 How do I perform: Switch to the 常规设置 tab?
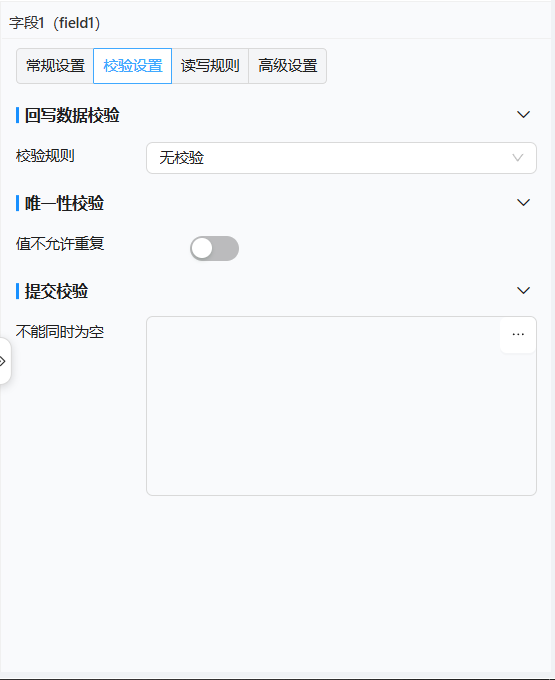(x=55, y=66)
